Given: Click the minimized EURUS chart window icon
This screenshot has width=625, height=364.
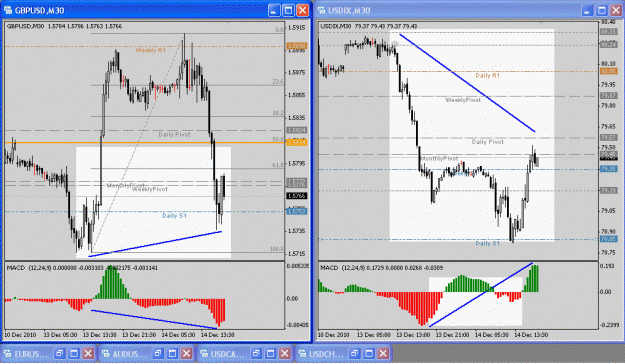Looking at the screenshot, I should (x=8, y=354).
